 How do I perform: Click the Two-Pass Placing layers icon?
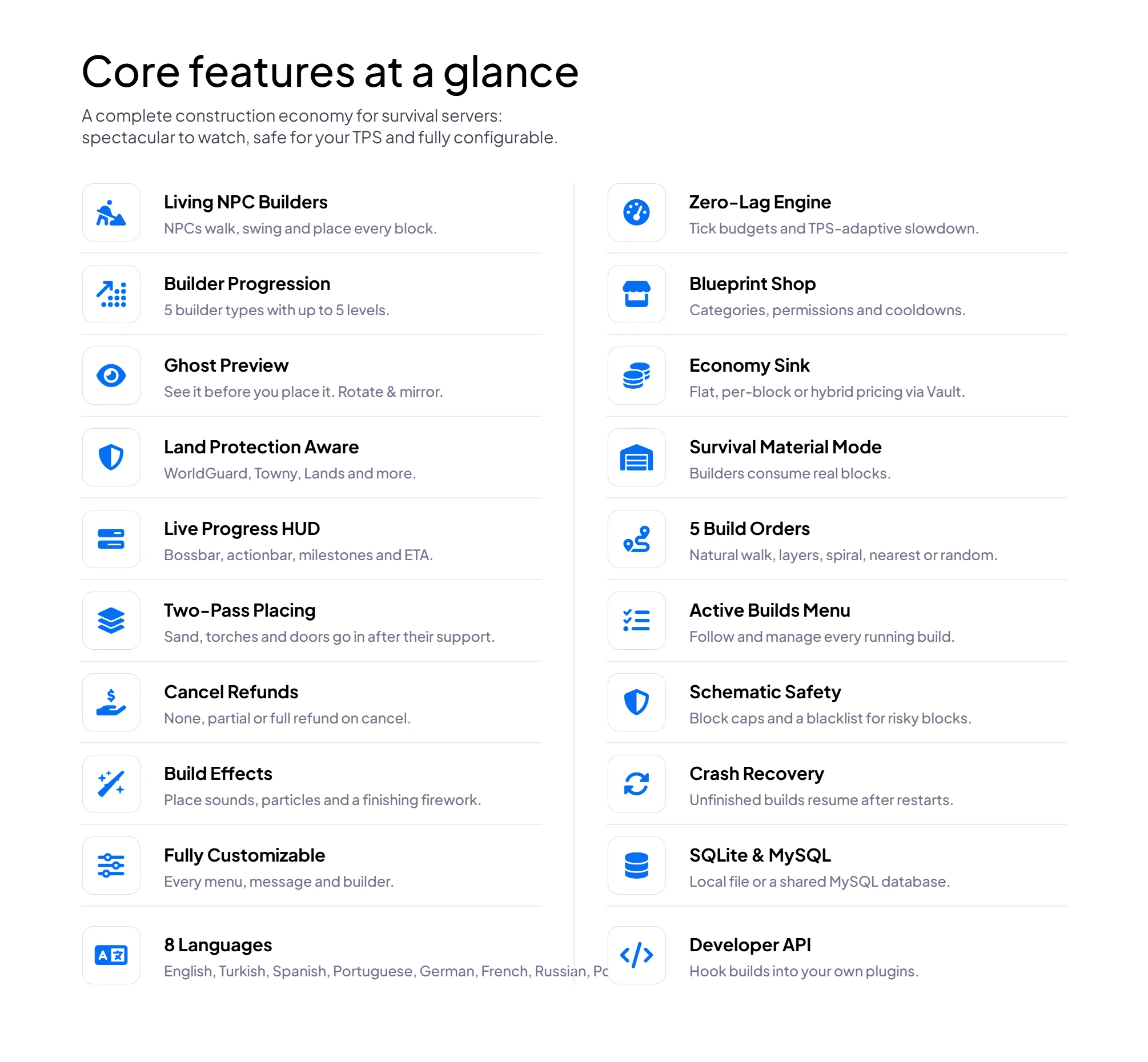click(x=111, y=621)
